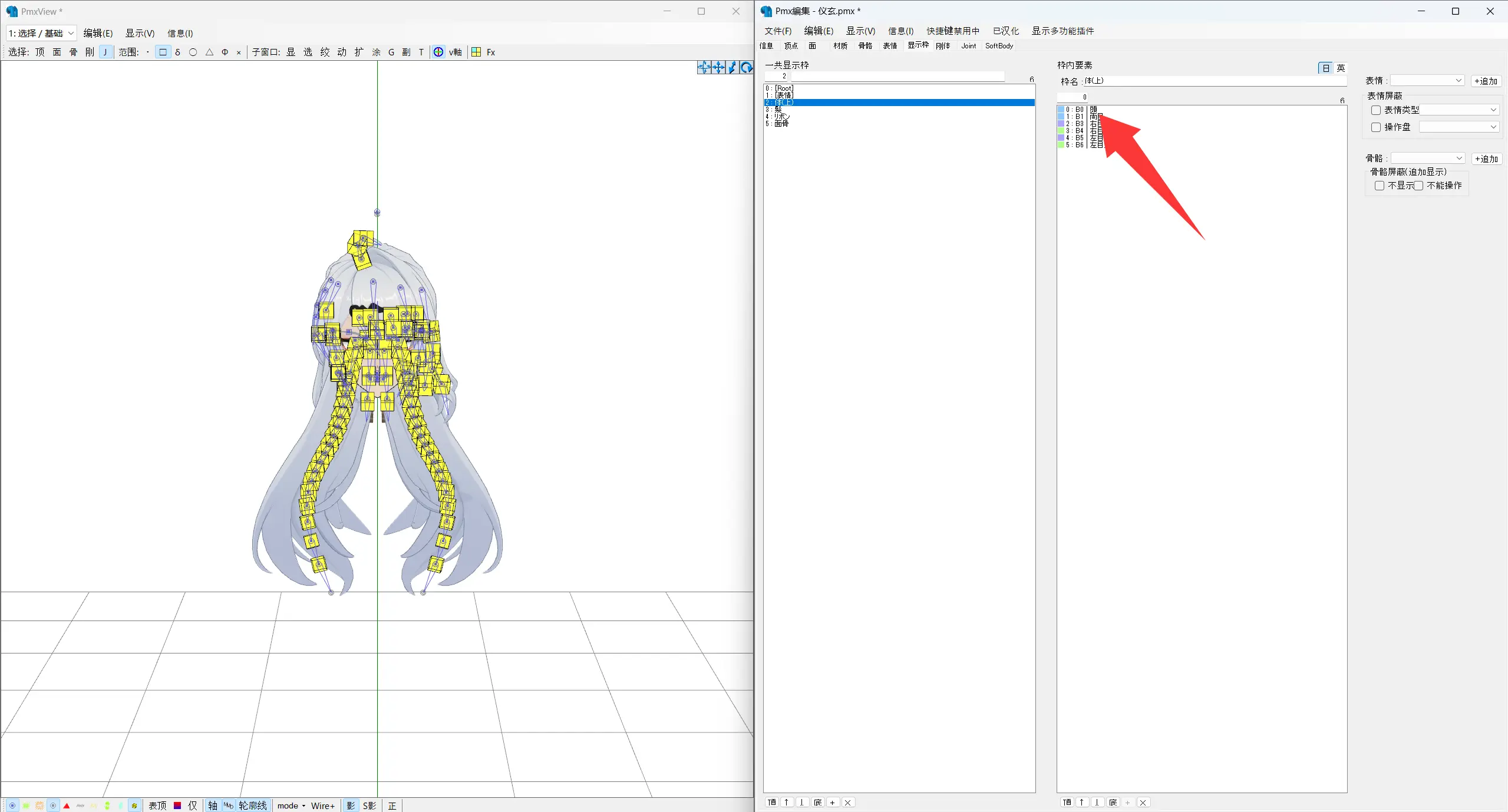Click the +追加 button next to 表情
1508x812 pixels.
[x=1486, y=81]
